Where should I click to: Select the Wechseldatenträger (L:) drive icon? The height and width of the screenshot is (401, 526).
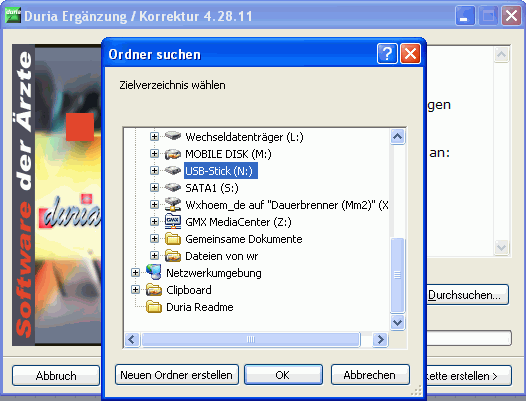(173, 137)
